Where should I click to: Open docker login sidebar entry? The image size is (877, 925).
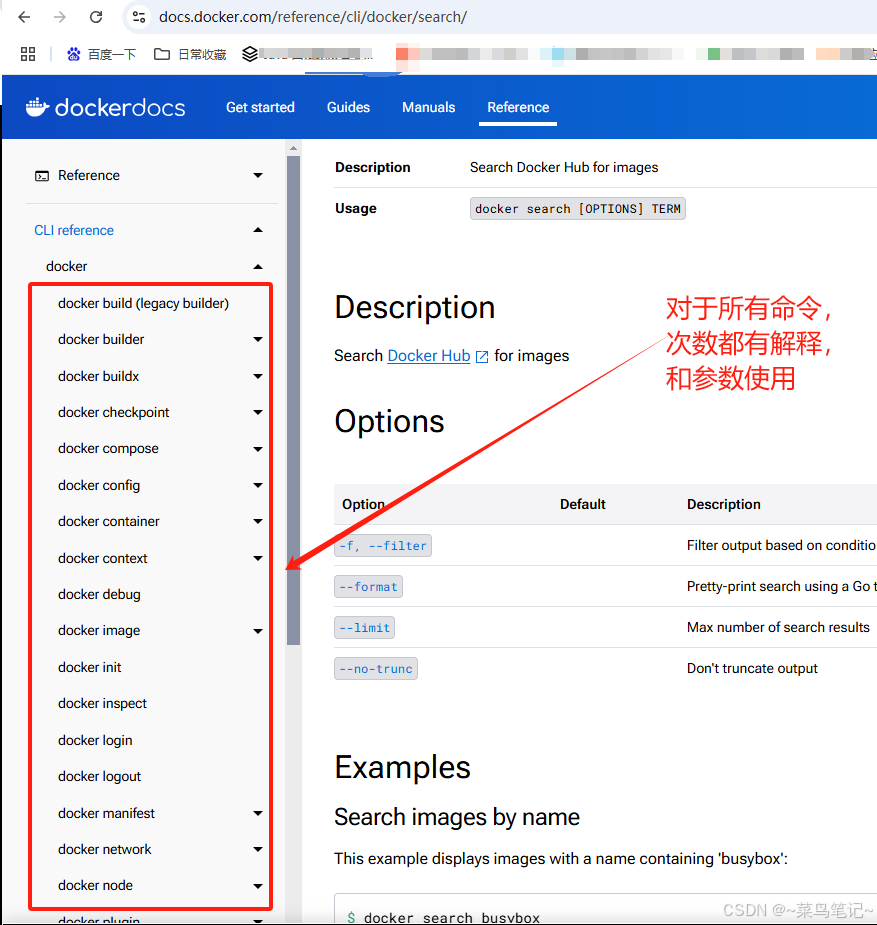pos(95,740)
